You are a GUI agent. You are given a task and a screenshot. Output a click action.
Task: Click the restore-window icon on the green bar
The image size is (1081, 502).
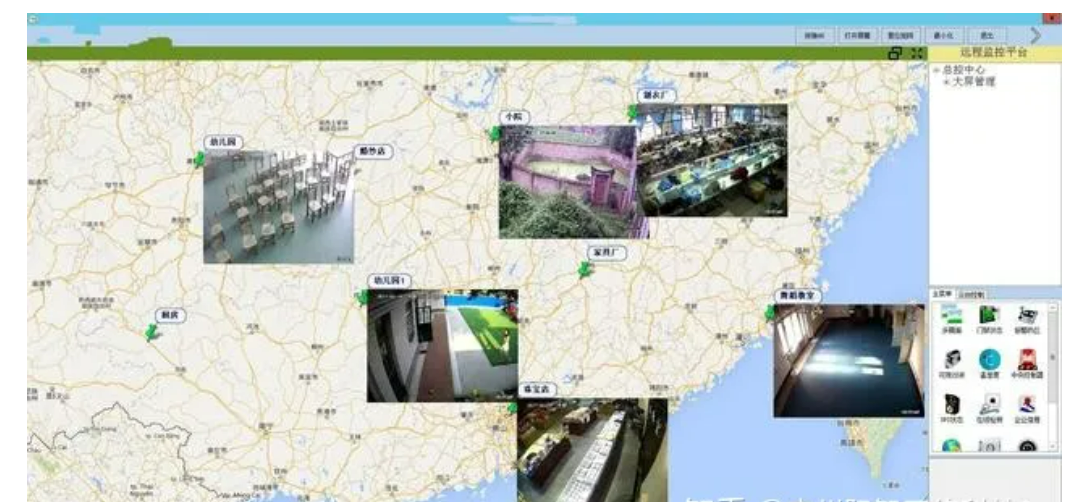[896, 53]
